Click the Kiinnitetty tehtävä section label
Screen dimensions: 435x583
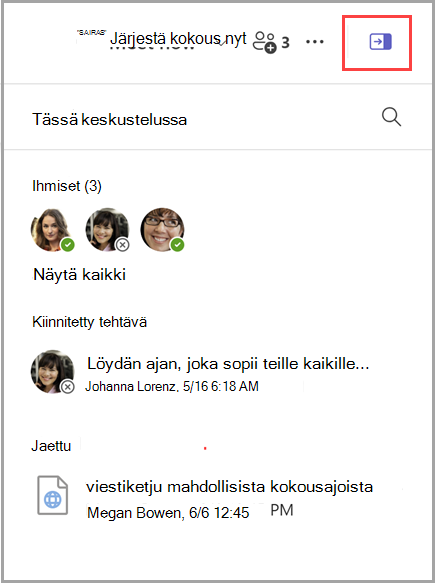tap(90, 322)
